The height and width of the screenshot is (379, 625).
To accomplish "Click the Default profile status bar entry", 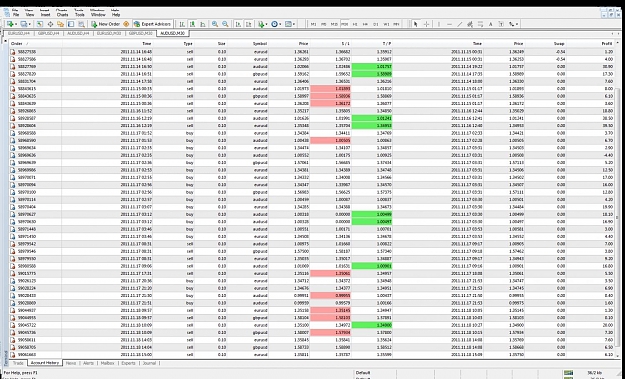I will 363,373.
